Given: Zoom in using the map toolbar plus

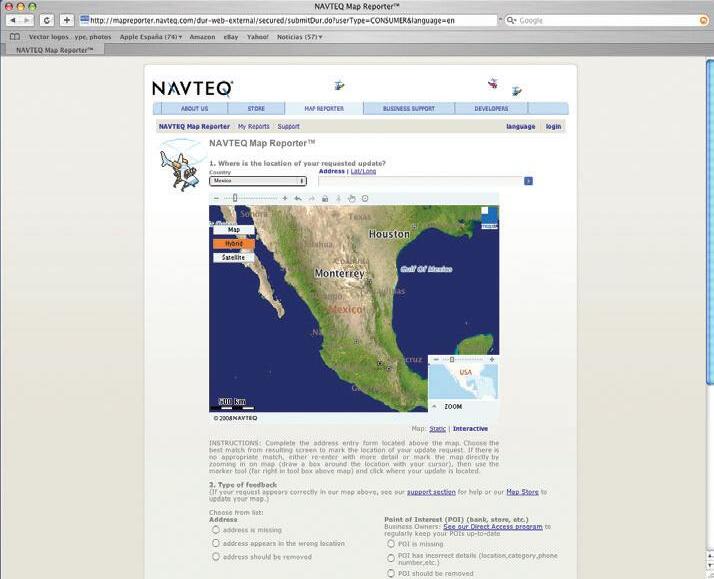Looking at the screenshot, I should pyautogui.click(x=285, y=198).
